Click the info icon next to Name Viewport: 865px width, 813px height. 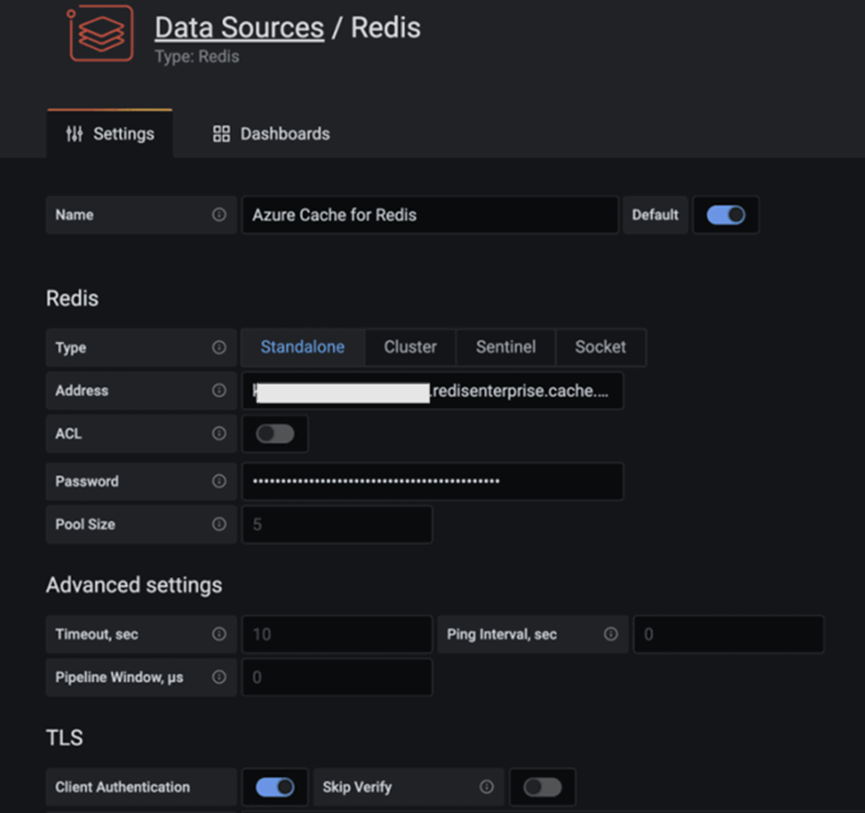[219, 215]
